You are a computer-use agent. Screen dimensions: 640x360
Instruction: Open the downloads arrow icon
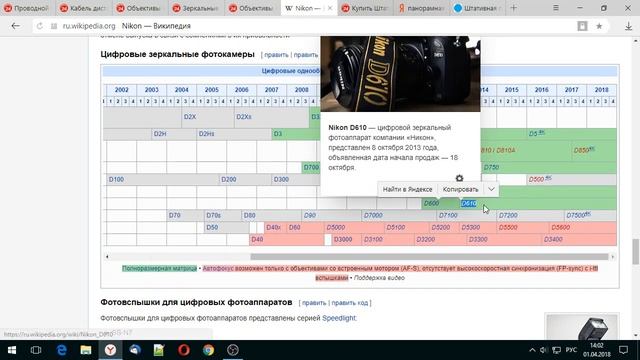629,26
